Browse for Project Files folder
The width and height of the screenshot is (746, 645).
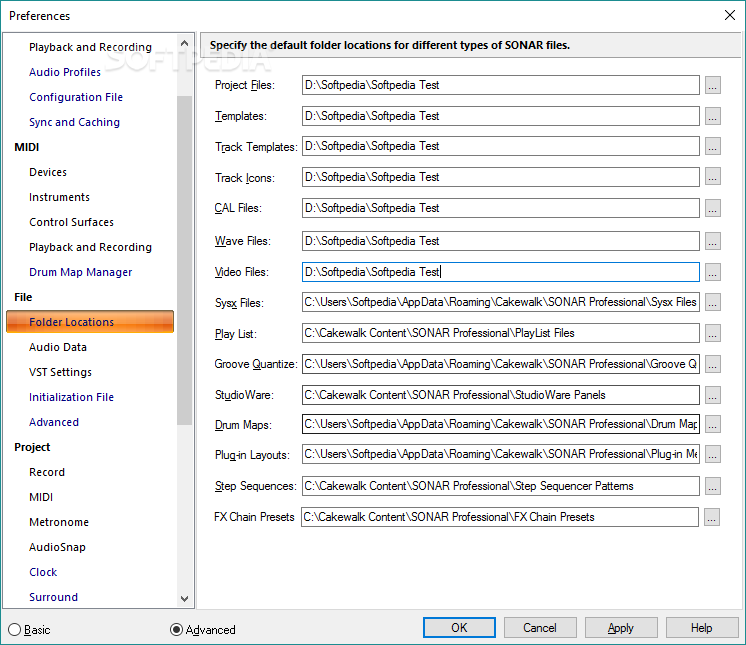pyautogui.click(x=712, y=85)
